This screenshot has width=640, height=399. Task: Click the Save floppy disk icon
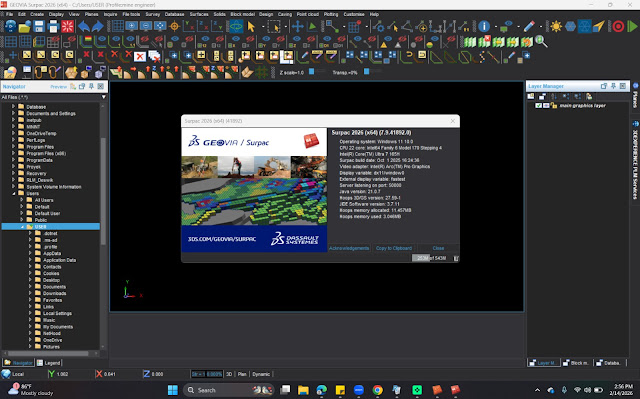[x=39, y=27]
